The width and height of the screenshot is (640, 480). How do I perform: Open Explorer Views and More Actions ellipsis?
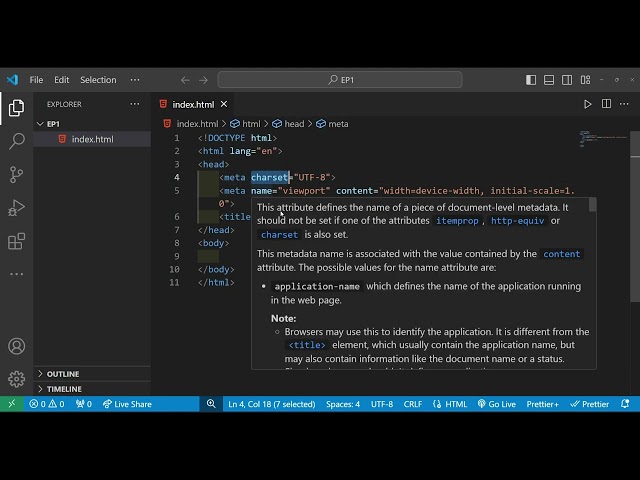coord(135,104)
